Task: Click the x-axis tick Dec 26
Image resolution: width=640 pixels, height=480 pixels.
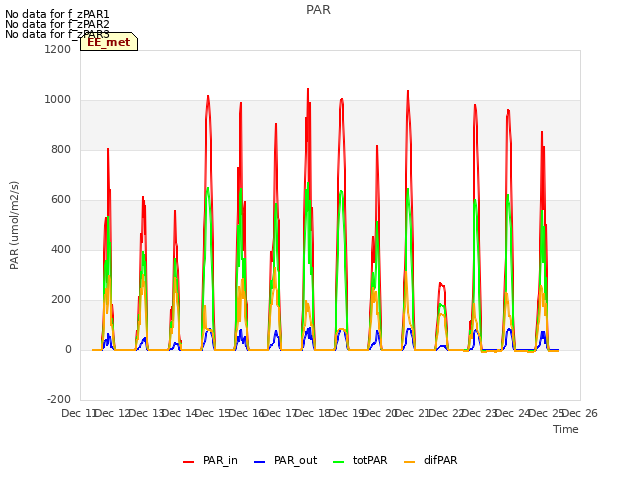Action: (x=580, y=413)
